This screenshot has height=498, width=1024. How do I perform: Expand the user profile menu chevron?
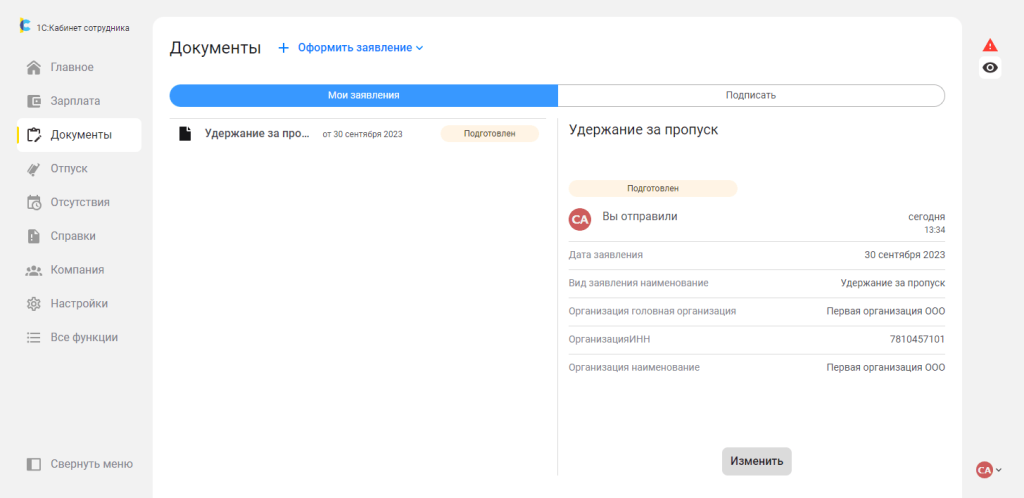(998, 470)
